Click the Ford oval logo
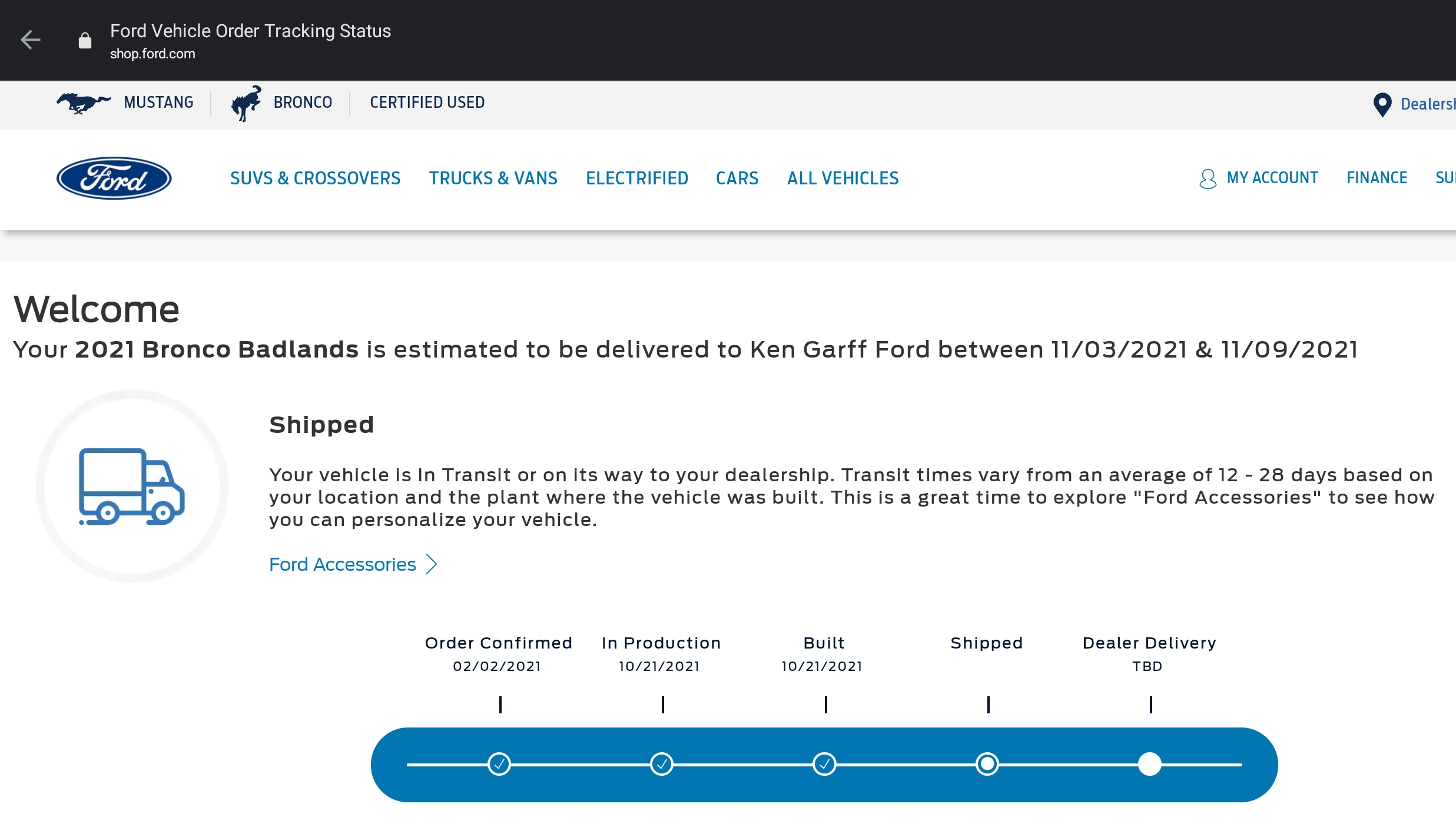 tap(114, 178)
